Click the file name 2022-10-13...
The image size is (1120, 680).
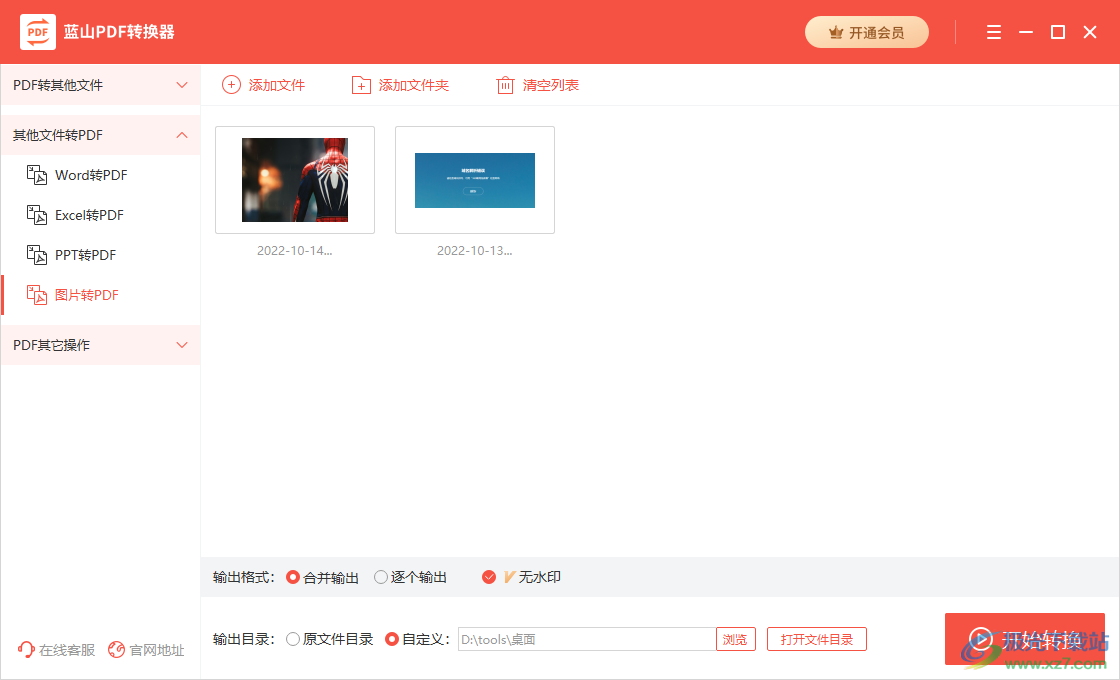pyautogui.click(x=475, y=251)
